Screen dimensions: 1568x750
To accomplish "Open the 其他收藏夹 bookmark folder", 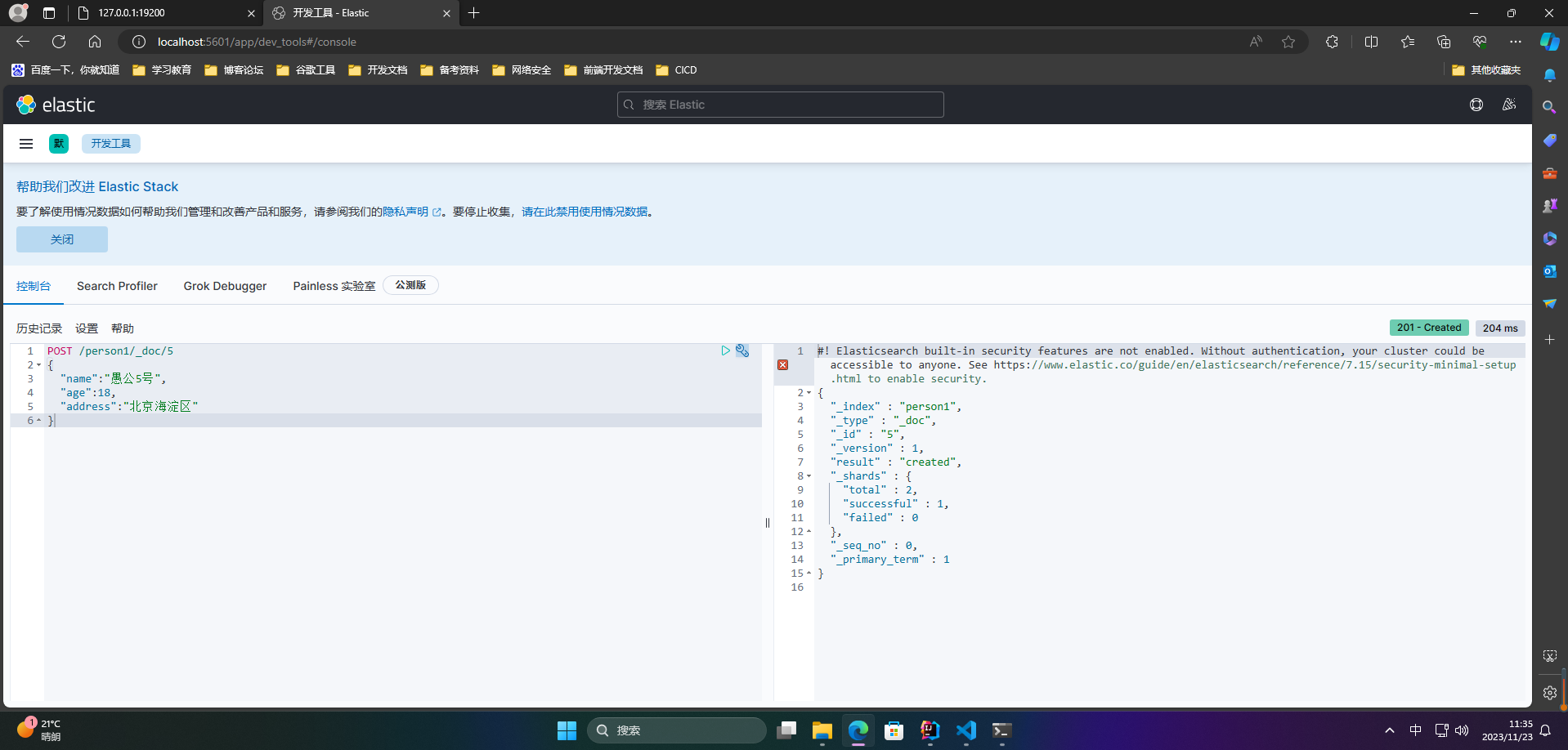I will tap(1486, 70).
